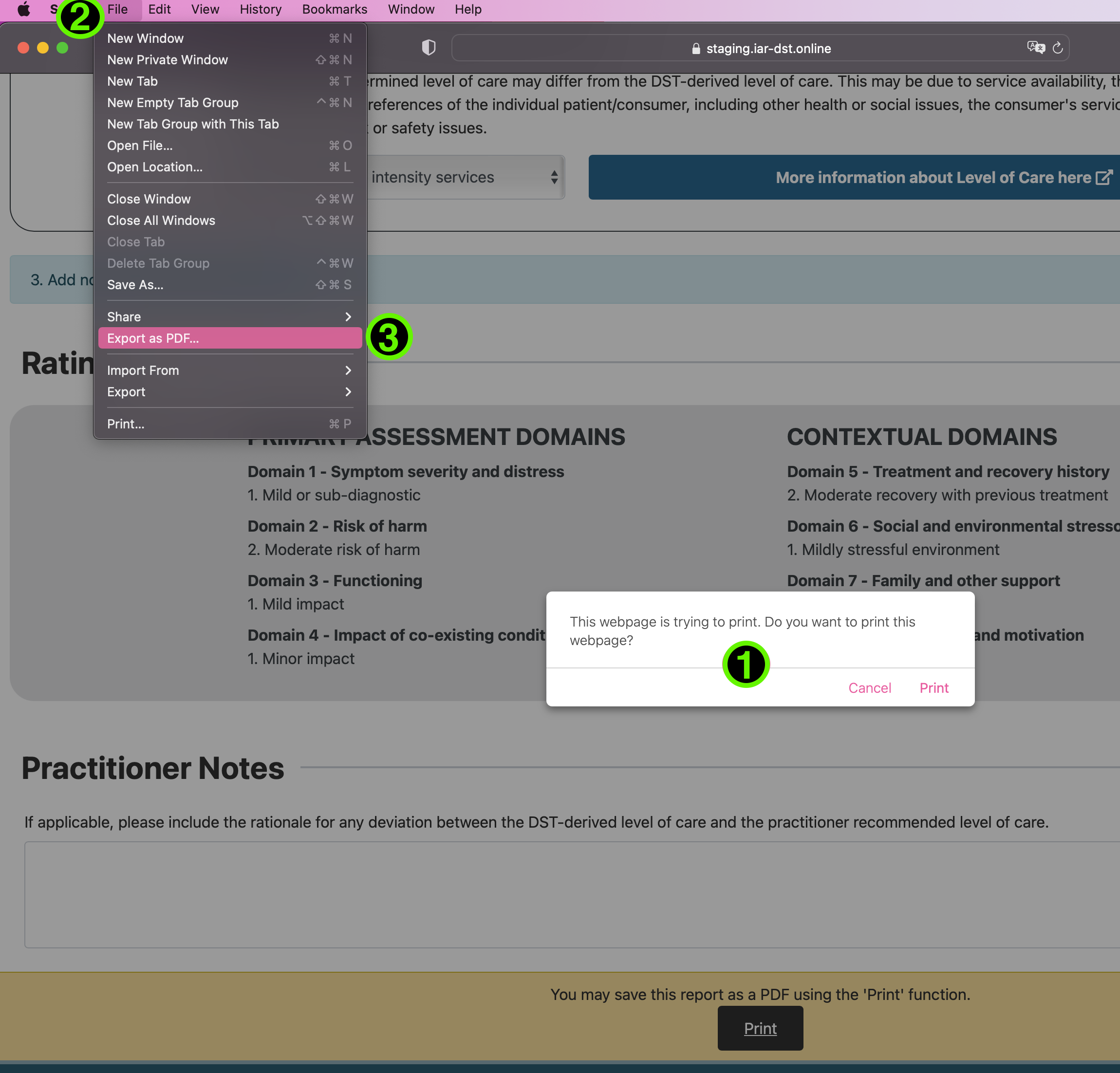Click the green full screen window button
The width and height of the screenshot is (1120, 1073).
(62, 48)
